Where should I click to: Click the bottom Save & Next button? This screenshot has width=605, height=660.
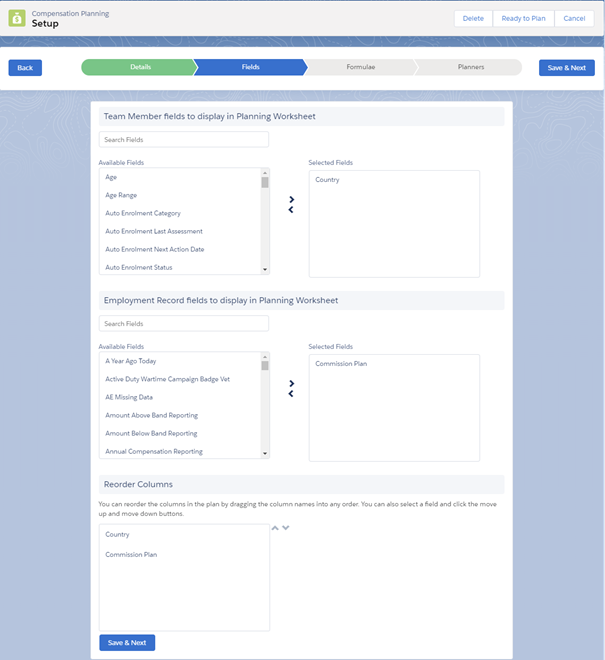(x=127, y=642)
